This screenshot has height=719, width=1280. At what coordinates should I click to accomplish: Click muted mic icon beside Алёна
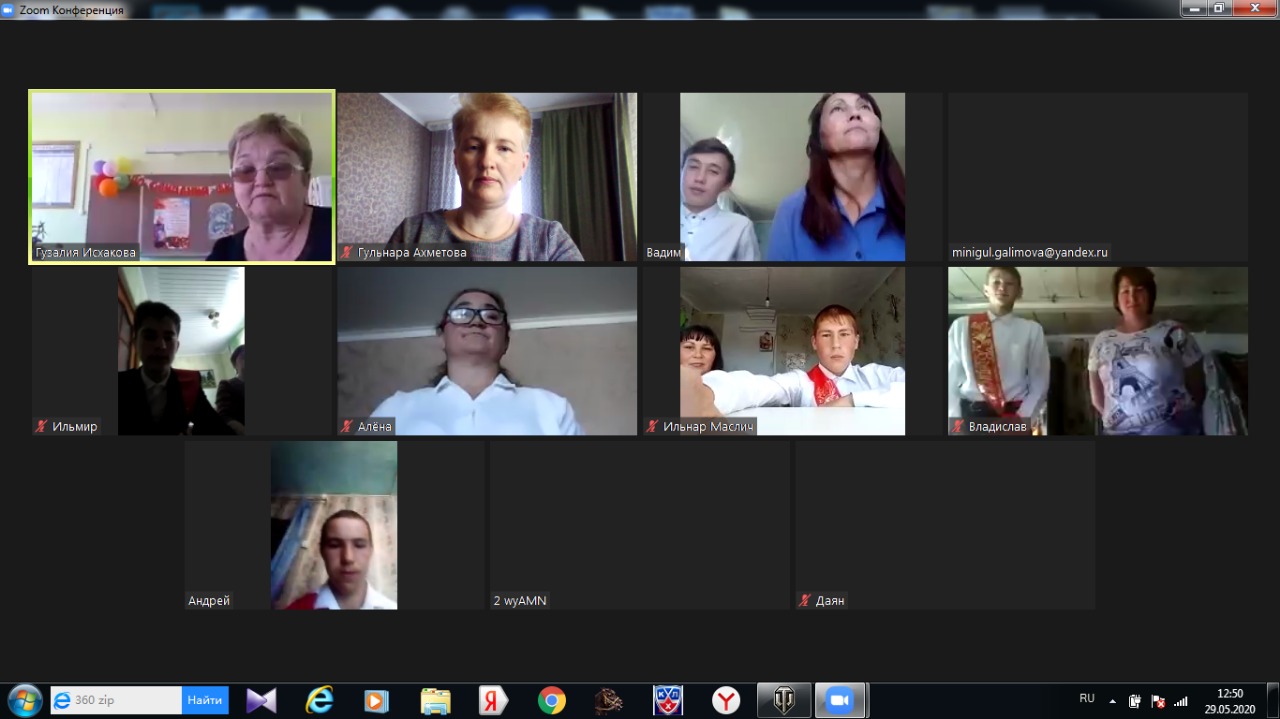point(347,427)
